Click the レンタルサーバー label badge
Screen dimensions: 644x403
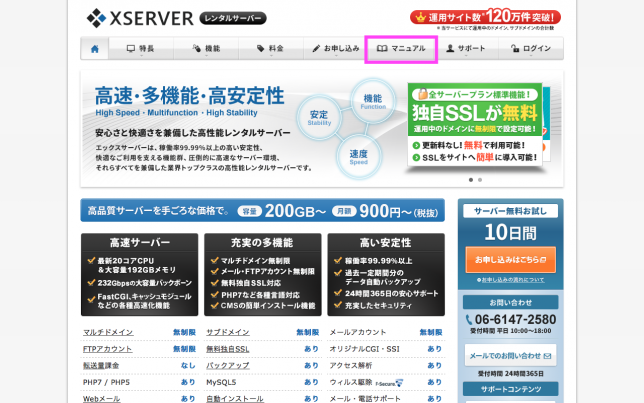pos(233,18)
